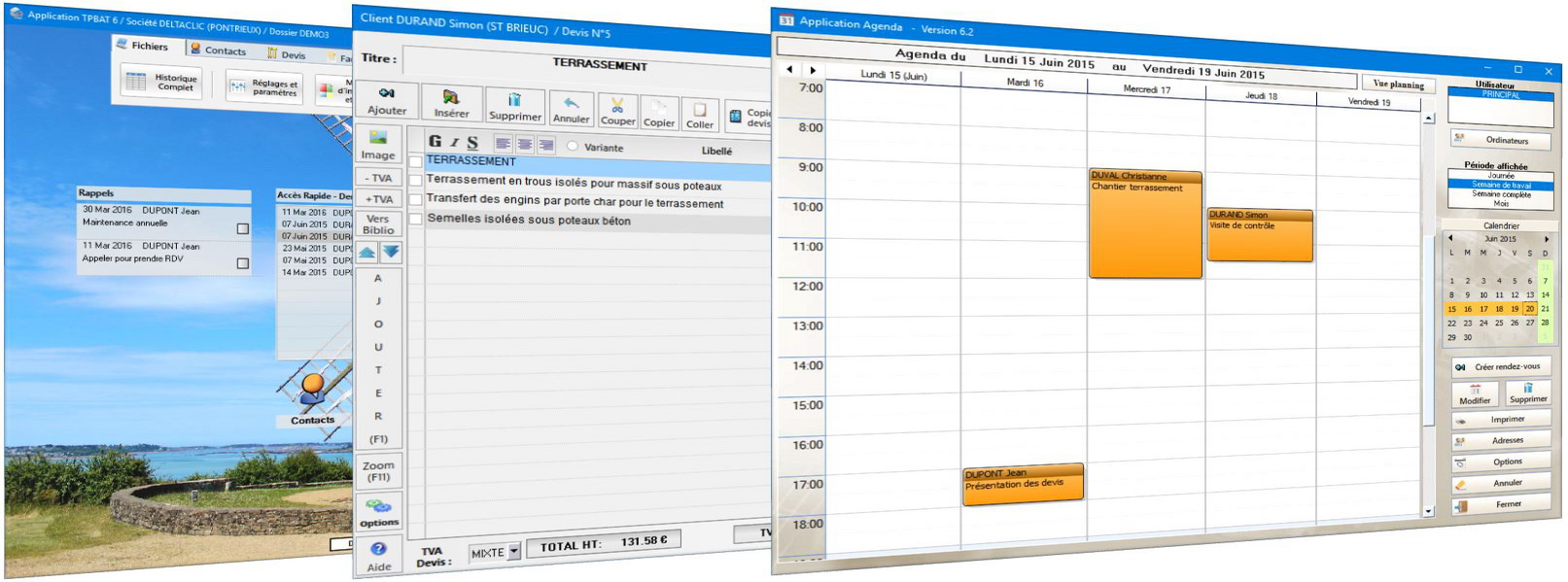Click the +TVA button
1568x582 pixels.
pyautogui.click(x=378, y=199)
